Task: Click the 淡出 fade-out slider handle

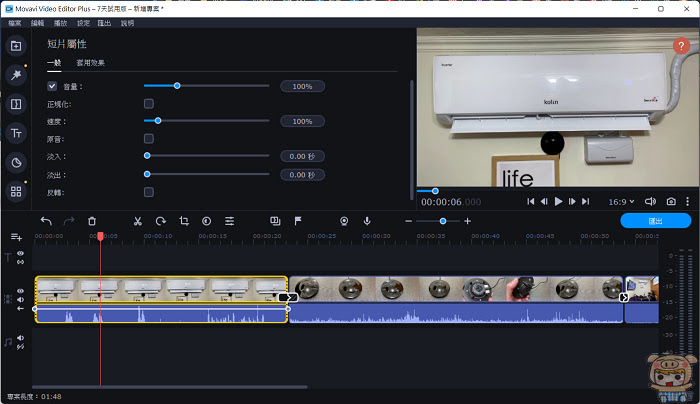Action: pyautogui.click(x=147, y=174)
